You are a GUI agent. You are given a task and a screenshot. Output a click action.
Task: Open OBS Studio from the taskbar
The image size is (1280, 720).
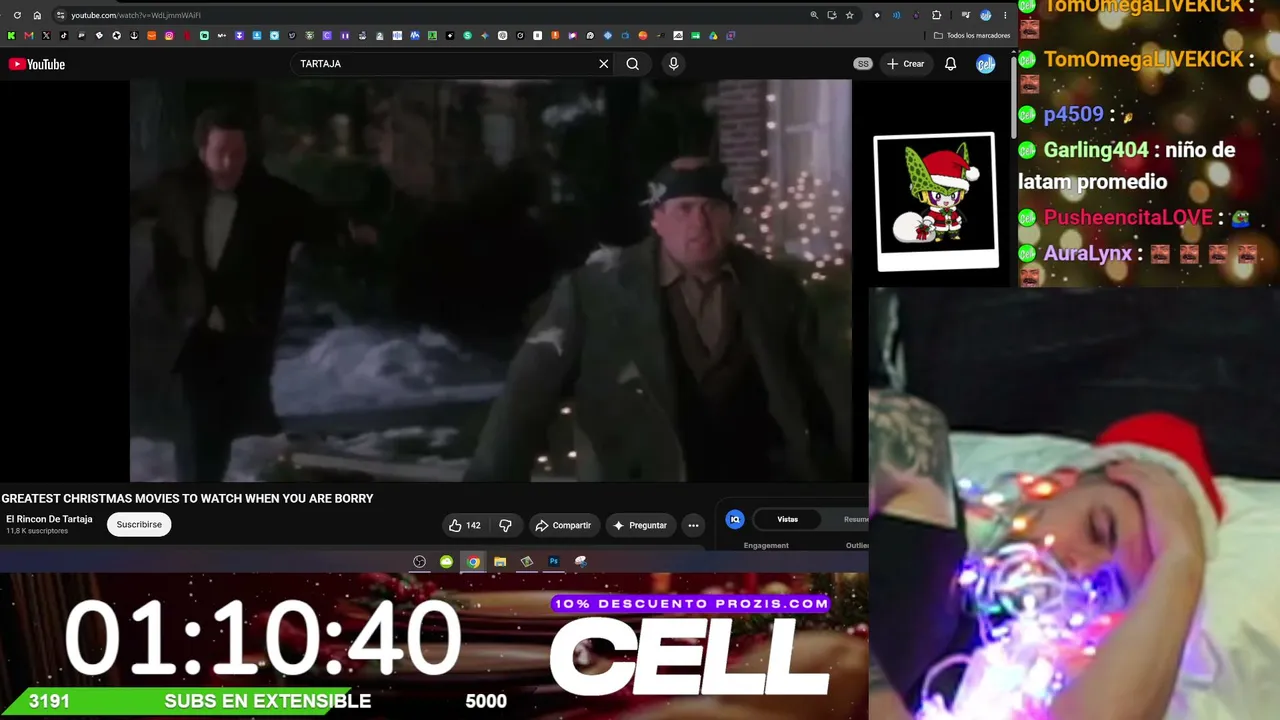420,562
